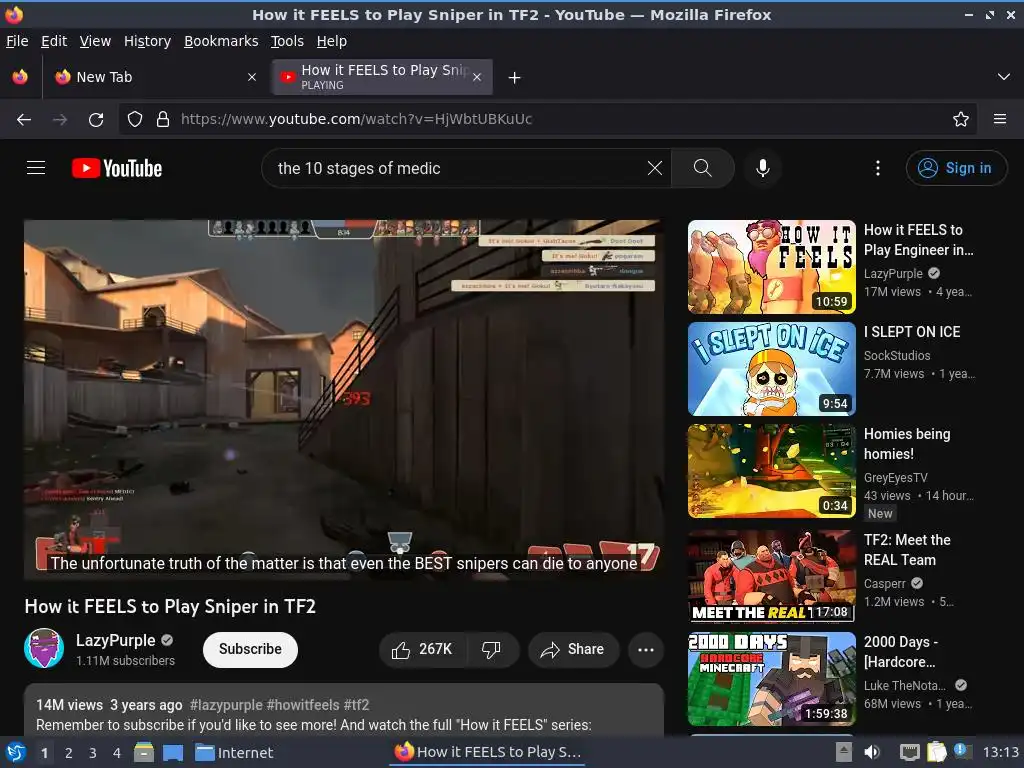The width and height of the screenshot is (1024, 768).
Task: Open TF2: Meet the REAL Team title
Action: tap(907, 550)
